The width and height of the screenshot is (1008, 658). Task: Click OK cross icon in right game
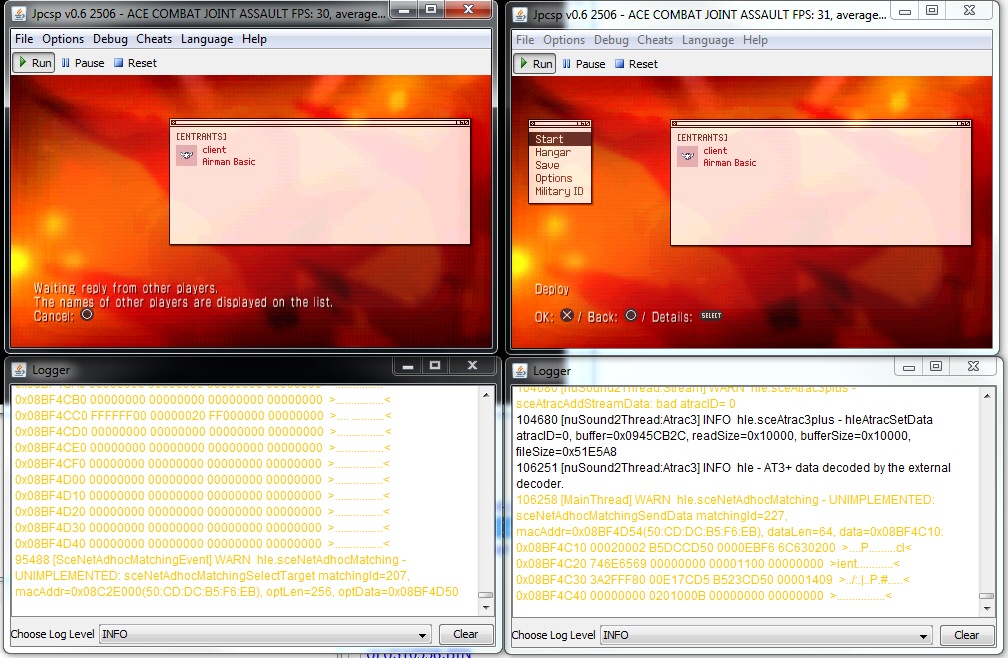(566, 315)
